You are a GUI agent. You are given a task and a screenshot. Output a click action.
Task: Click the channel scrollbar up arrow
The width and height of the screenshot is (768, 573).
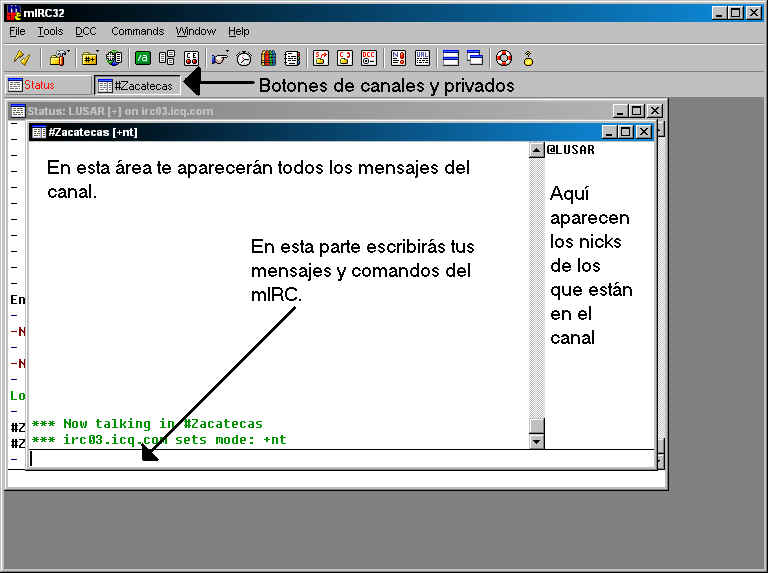536,150
